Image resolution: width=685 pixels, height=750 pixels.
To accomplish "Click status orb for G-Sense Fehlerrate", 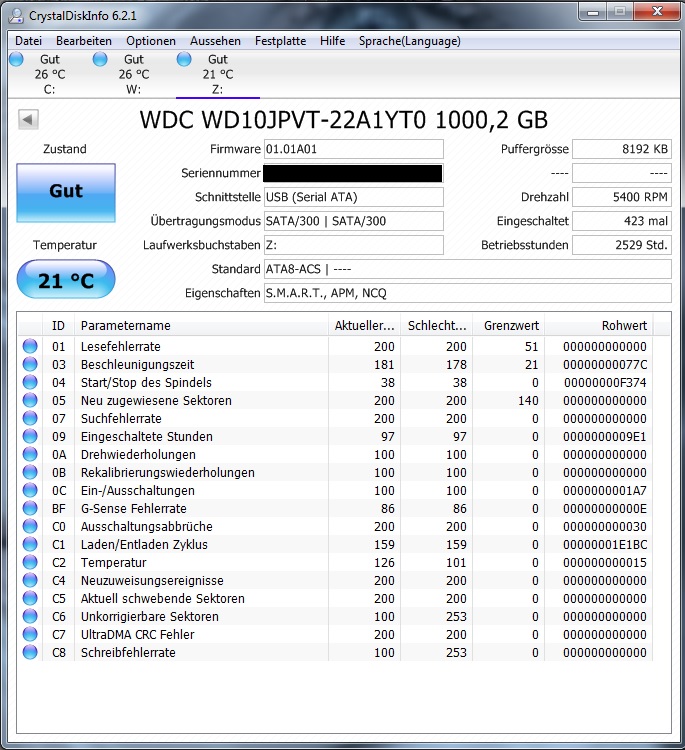I will 30,508.
